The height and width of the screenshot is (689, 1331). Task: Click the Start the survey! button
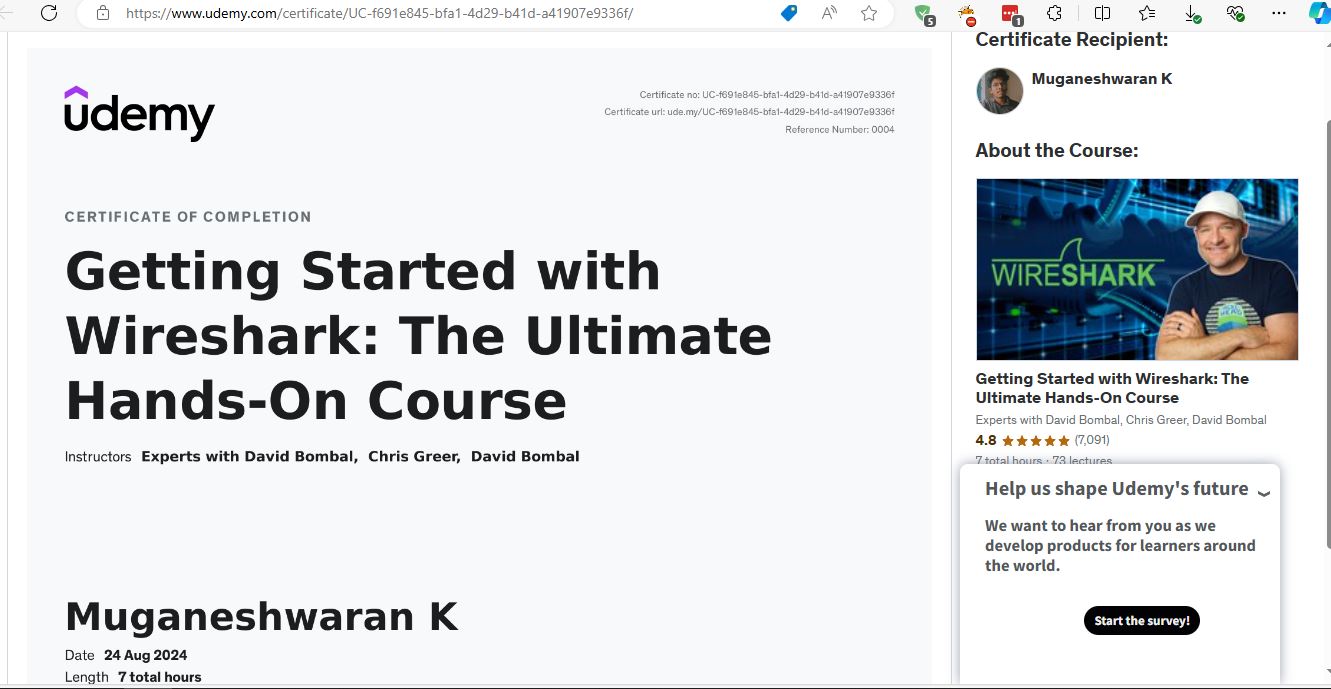coord(1141,621)
